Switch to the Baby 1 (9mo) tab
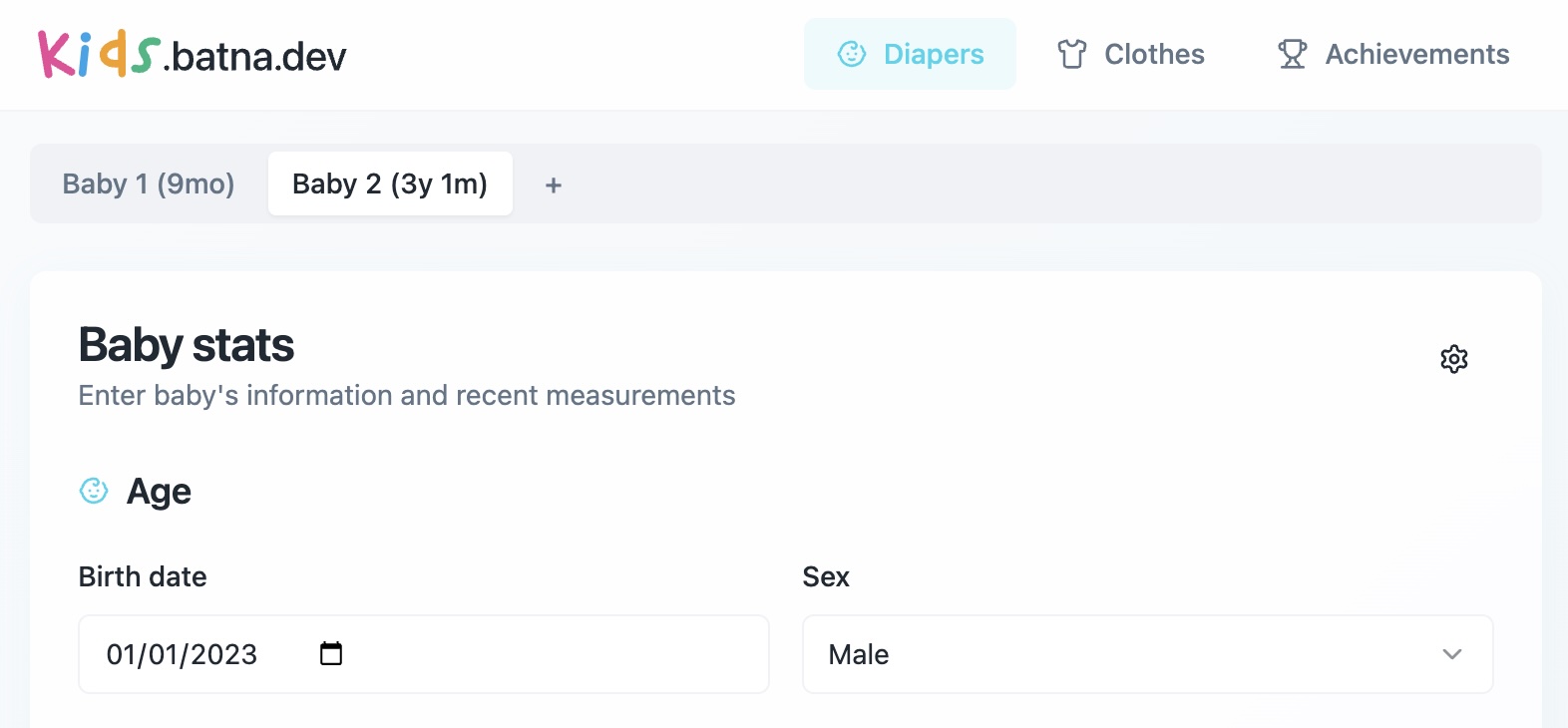Image resolution: width=1568 pixels, height=728 pixels. click(x=148, y=183)
